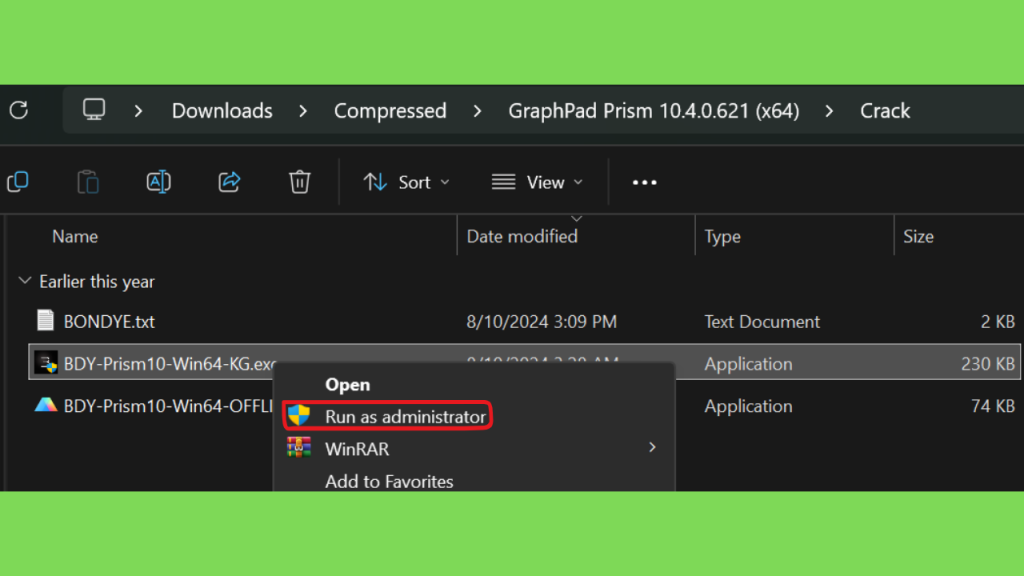
Task: Expand chevron after the This PC icon
Action: tap(138, 111)
